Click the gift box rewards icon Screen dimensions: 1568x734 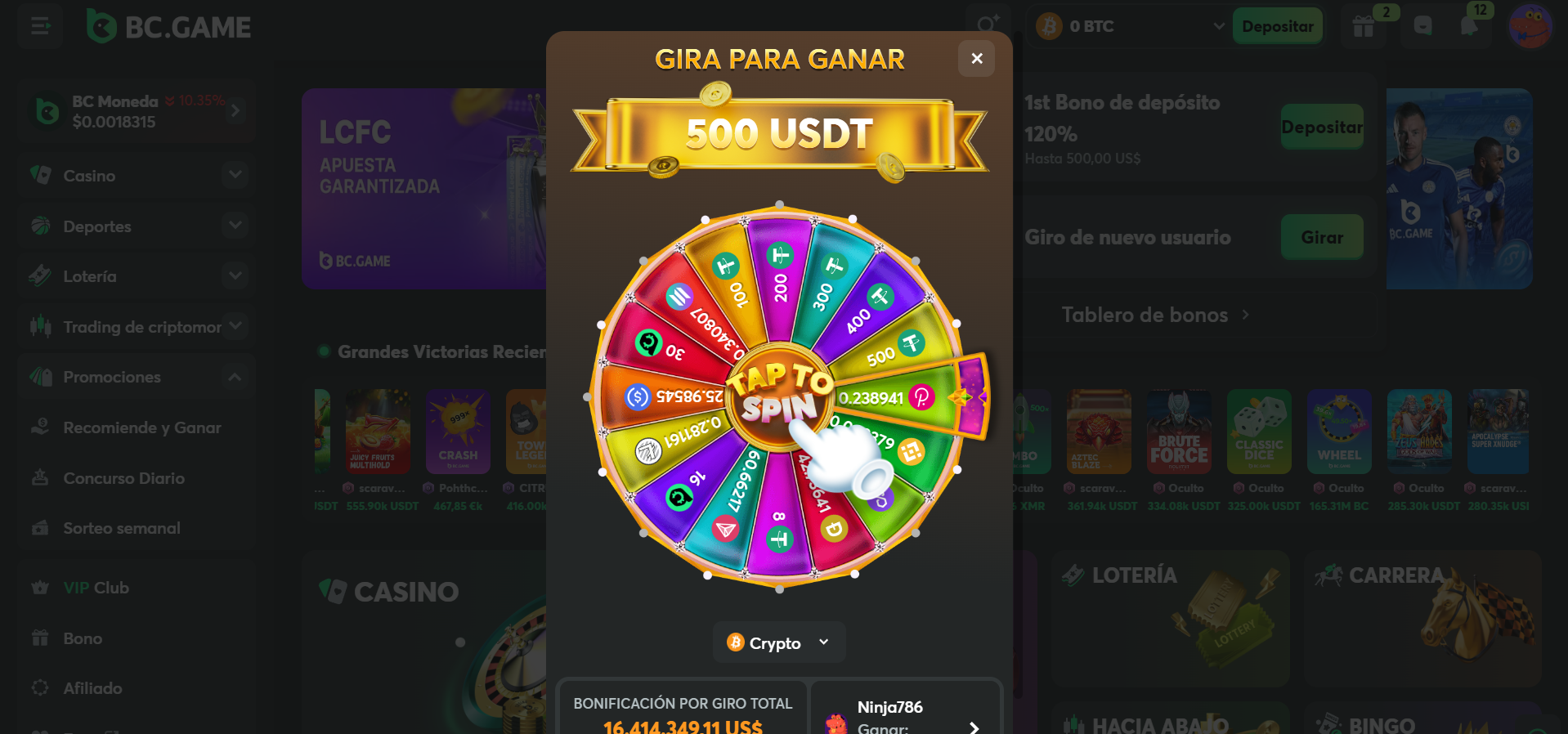click(x=1363, y=26)
